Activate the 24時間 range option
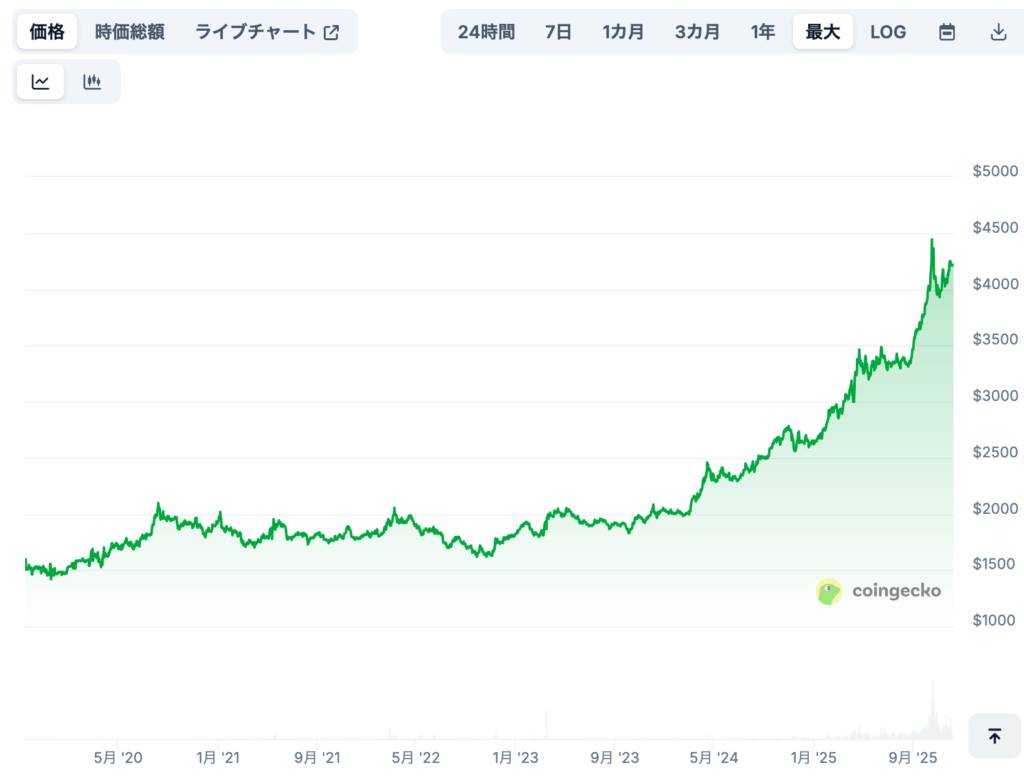 tap(486, 31)
